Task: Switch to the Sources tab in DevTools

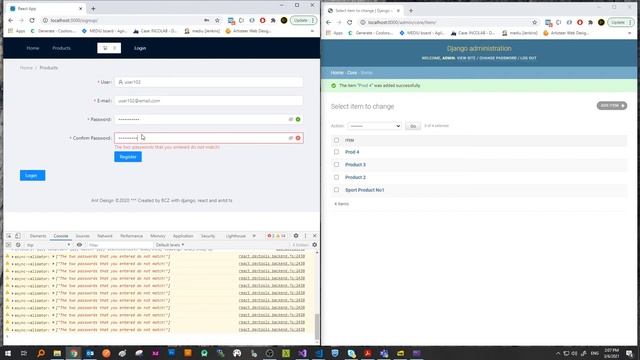Action: [x=82, y=236]
